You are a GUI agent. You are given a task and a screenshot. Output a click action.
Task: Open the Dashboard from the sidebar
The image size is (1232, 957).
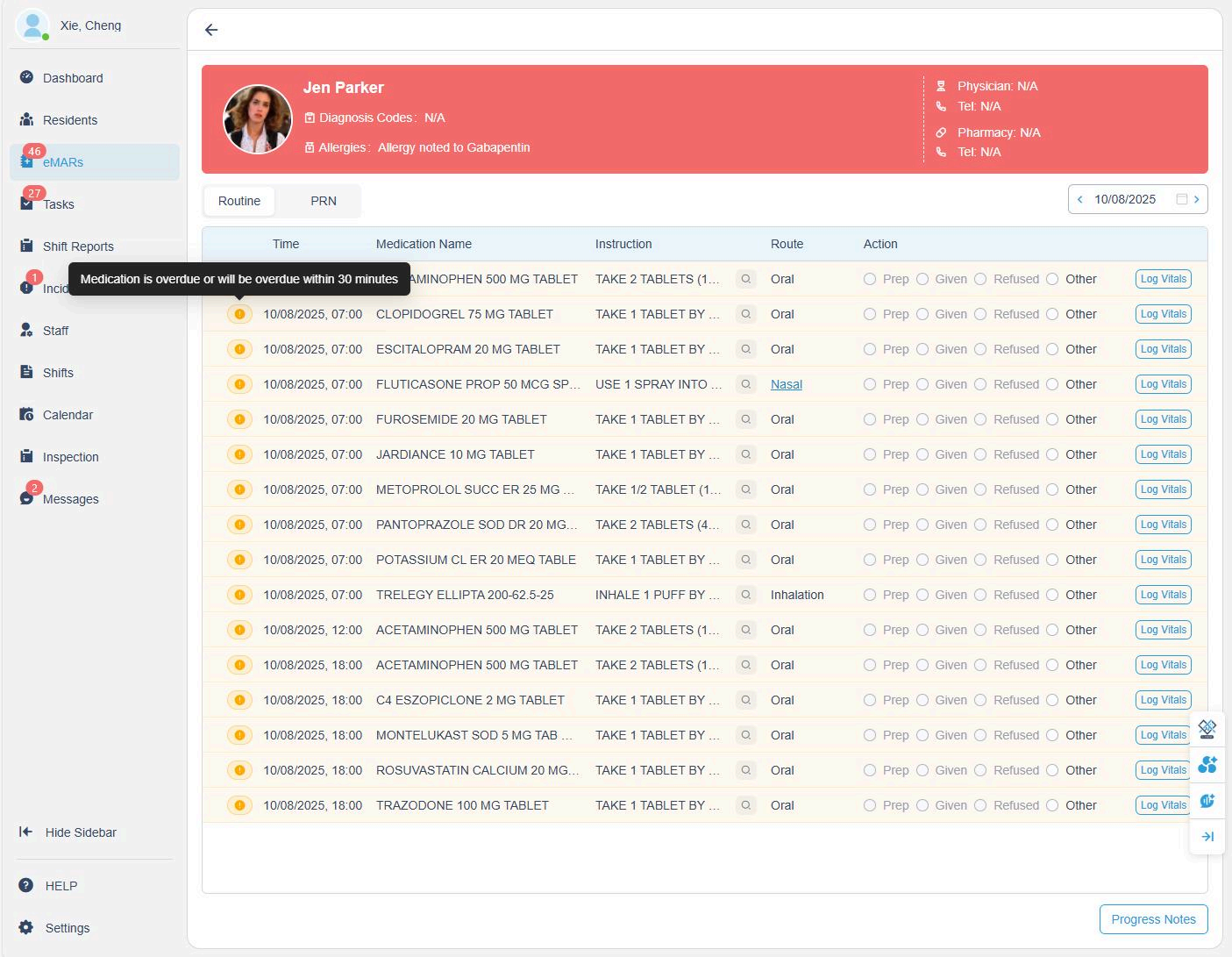[x=72, y=78]
